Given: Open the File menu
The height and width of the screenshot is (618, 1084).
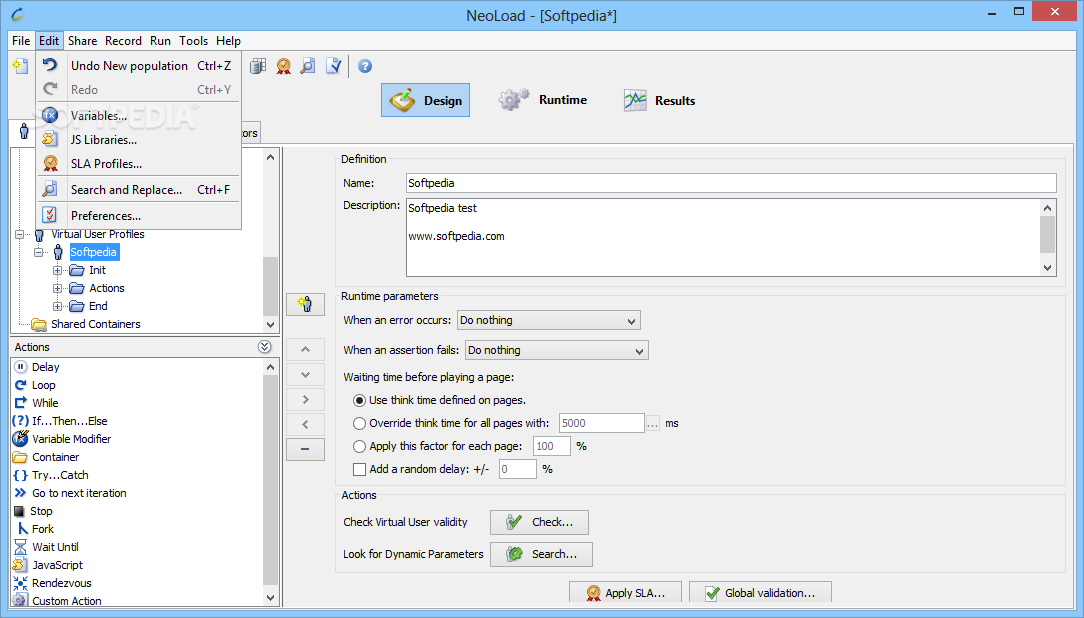Looking at the screenshot, I should [21, 41].
